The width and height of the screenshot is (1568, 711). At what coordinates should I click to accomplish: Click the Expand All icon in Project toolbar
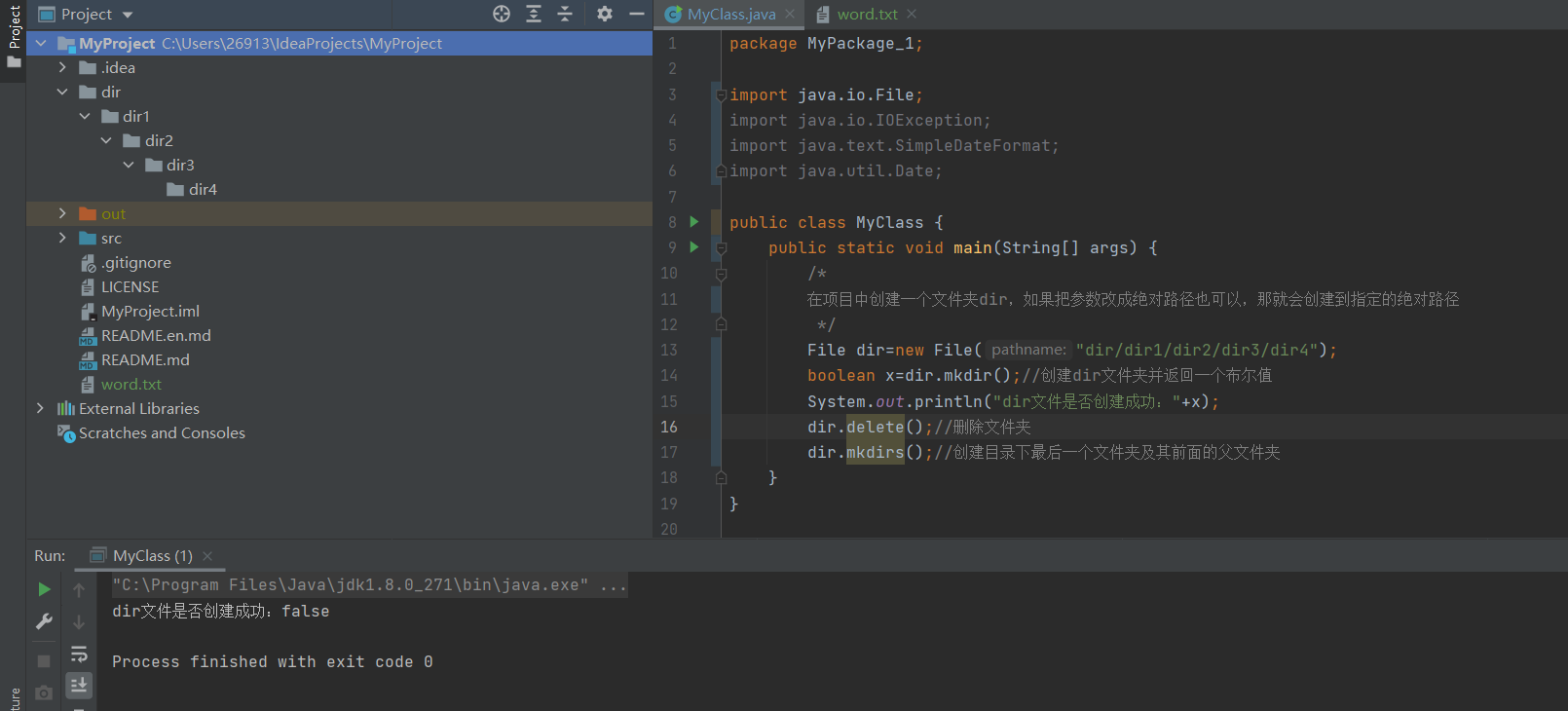click(534, 14)
